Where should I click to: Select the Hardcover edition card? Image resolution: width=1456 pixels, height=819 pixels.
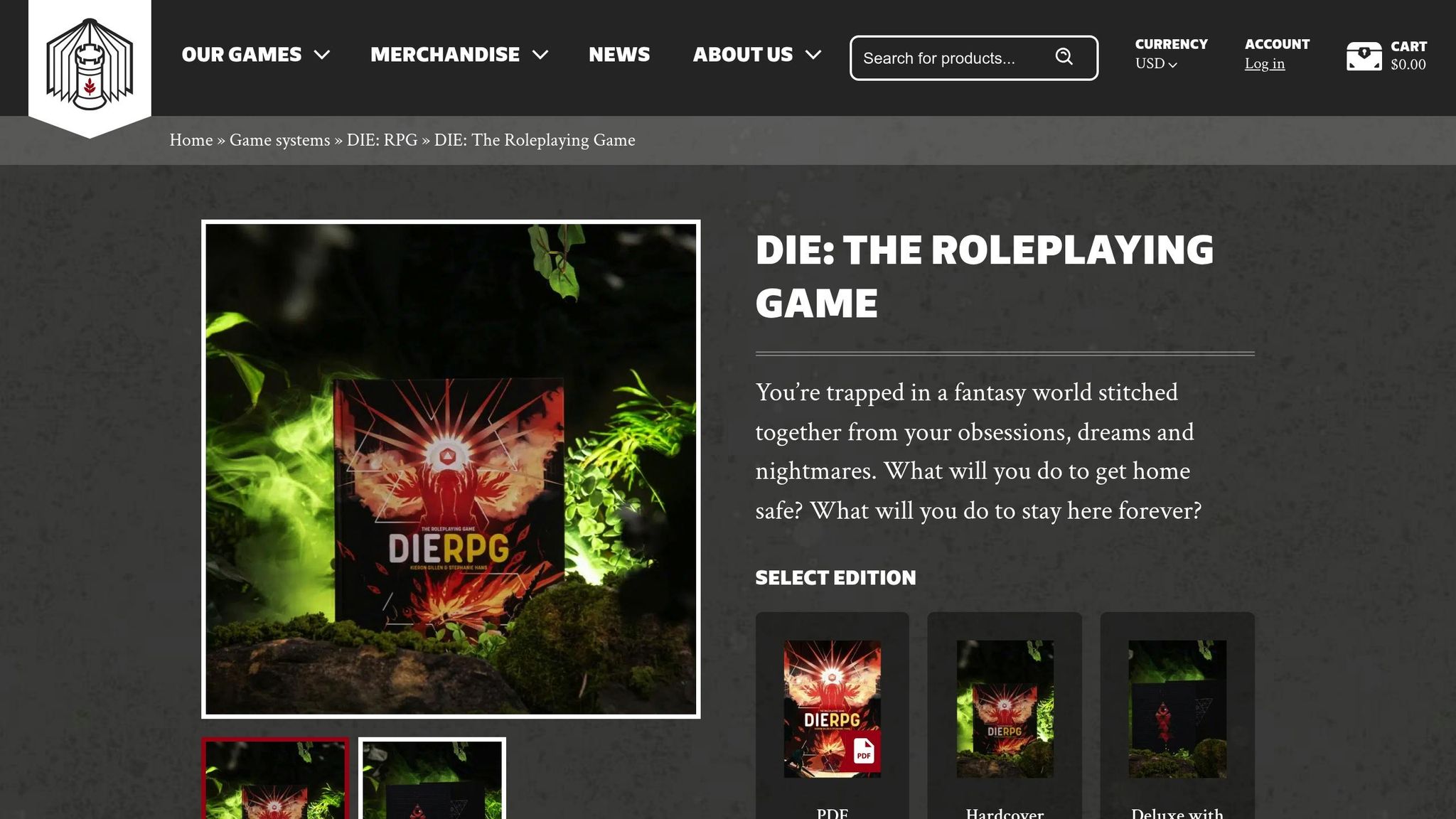point(1005,715)
